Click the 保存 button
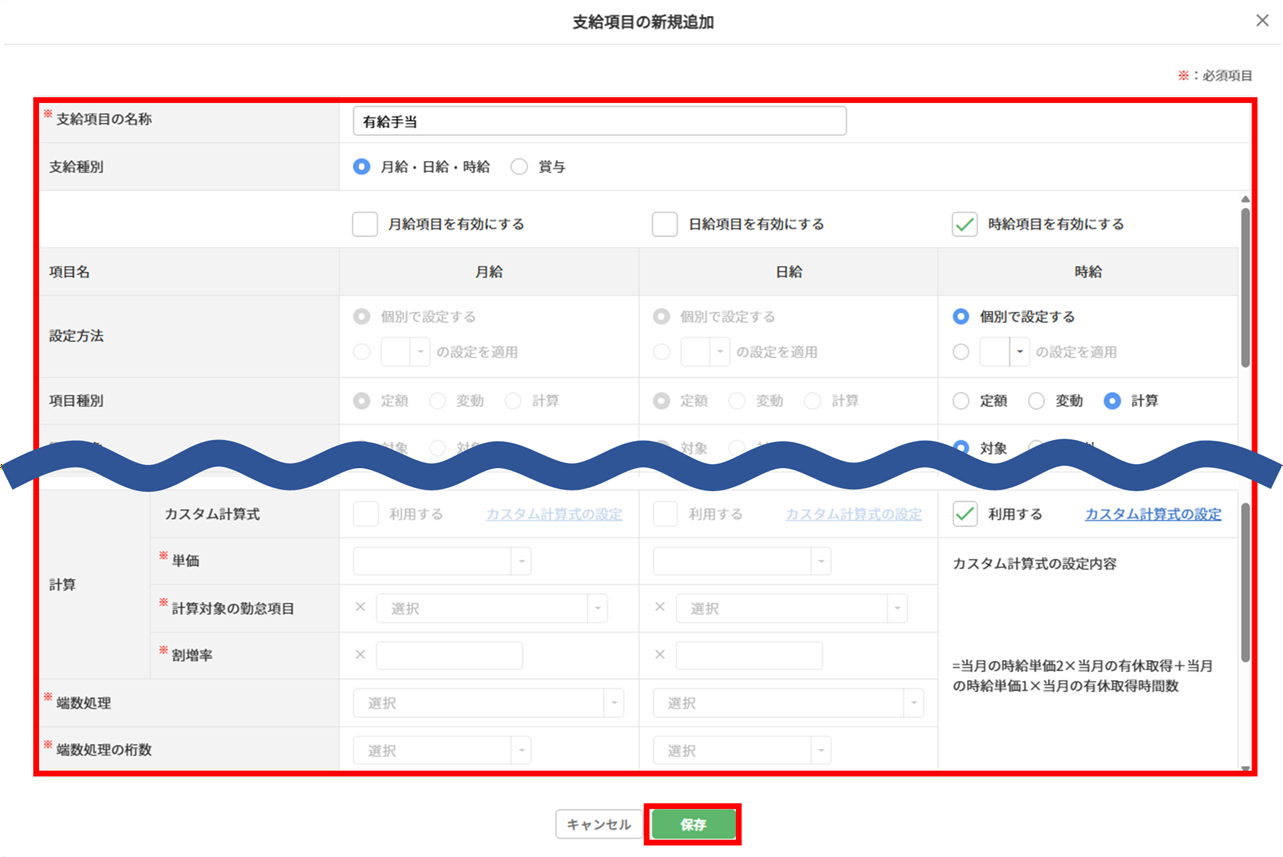This screenshot has width=1283, height=857. point(693,825)
